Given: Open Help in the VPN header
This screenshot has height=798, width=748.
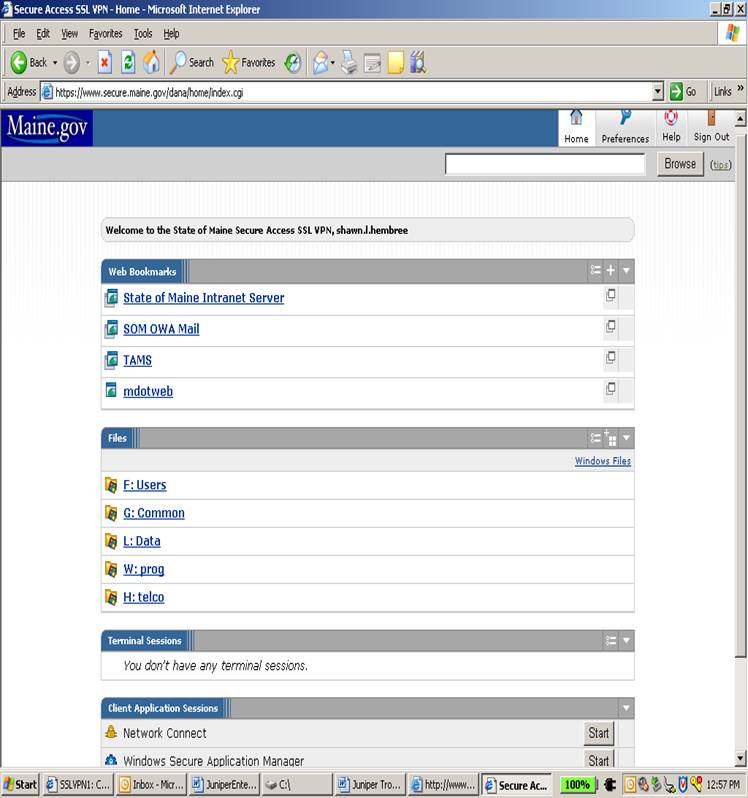Looking at the screenshot, I should (671, 127).
